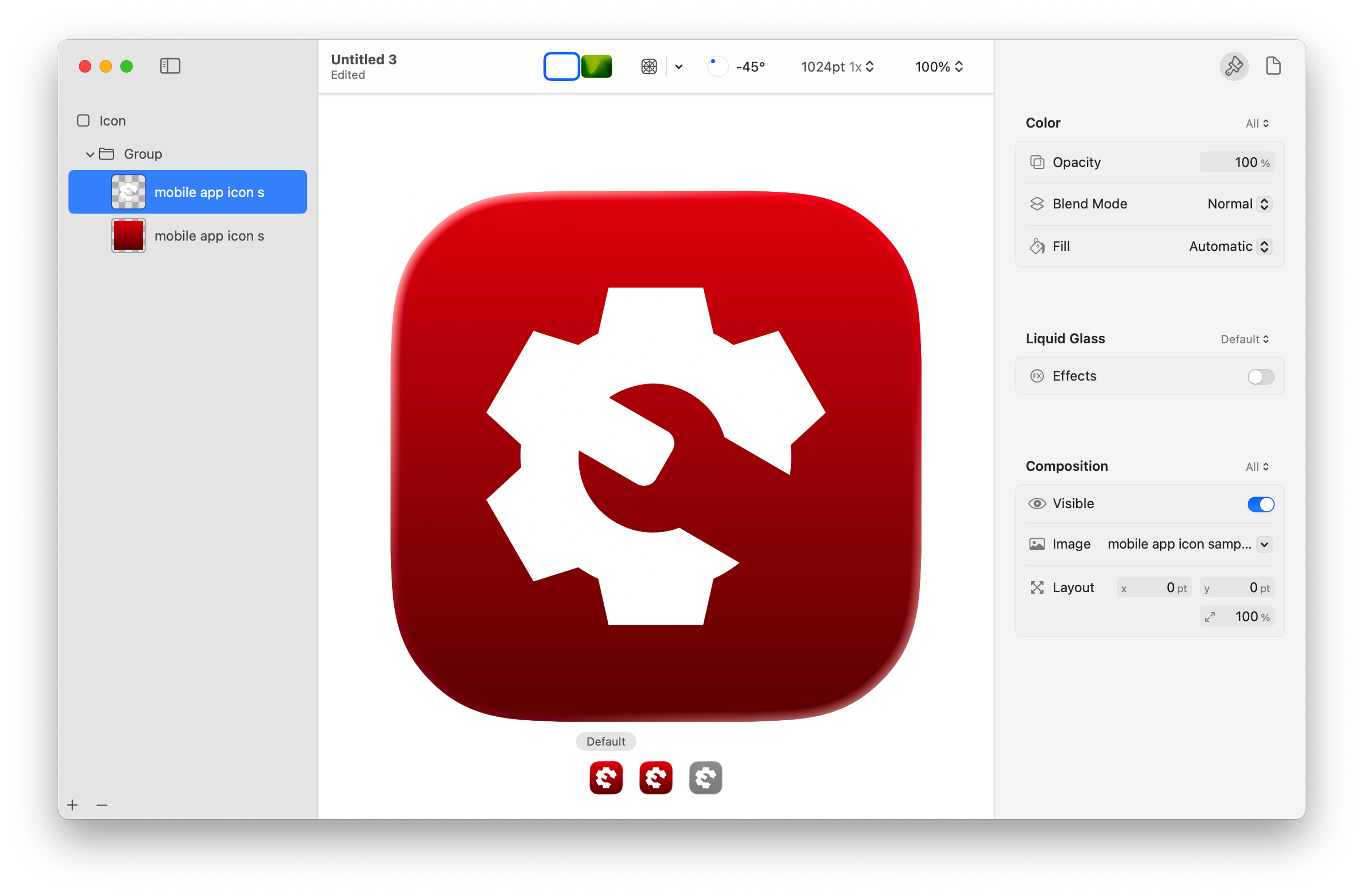
Task: Turn off the Visible toggle
Action: coord(1260,503)
